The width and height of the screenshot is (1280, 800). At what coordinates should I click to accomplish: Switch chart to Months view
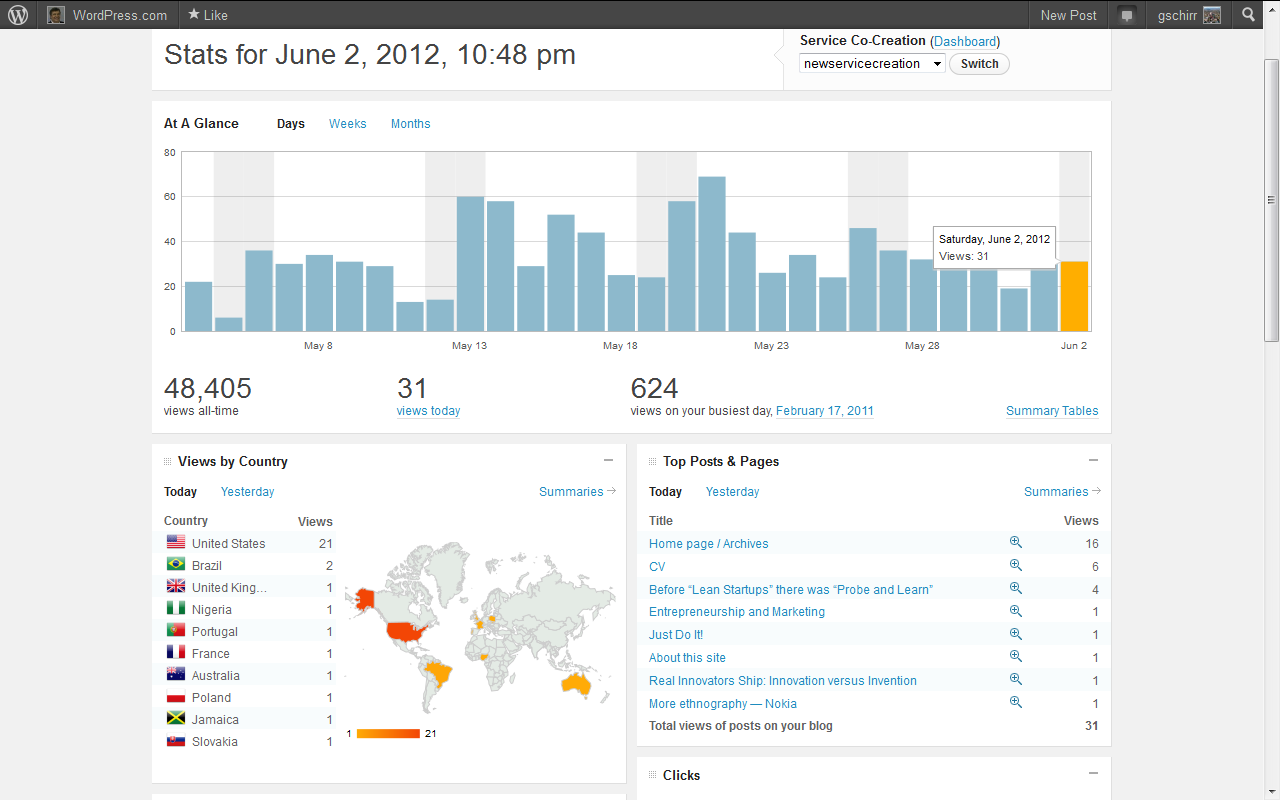tap(410, 124)
